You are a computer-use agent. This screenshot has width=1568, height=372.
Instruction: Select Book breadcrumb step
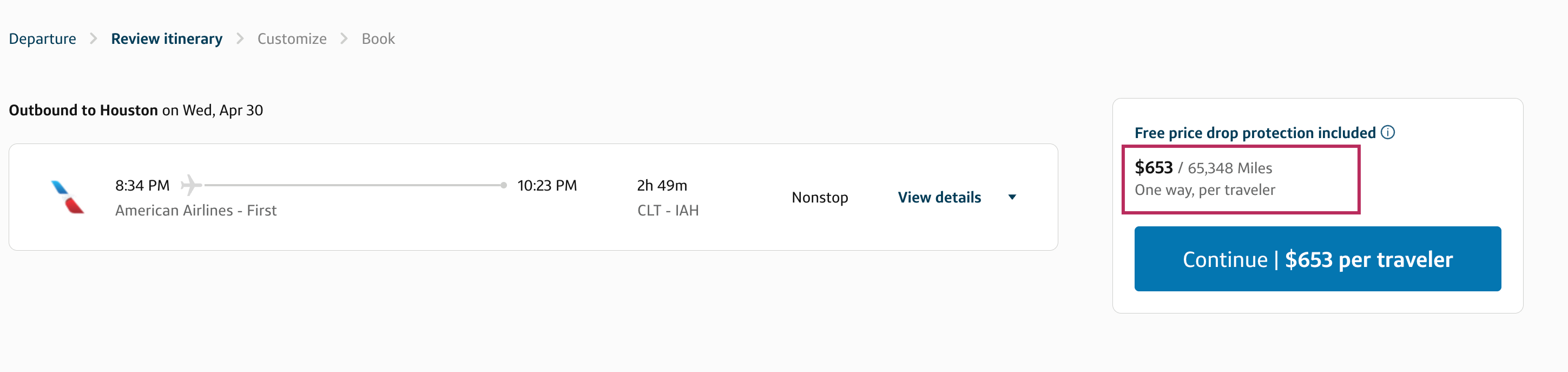(378, 39)
